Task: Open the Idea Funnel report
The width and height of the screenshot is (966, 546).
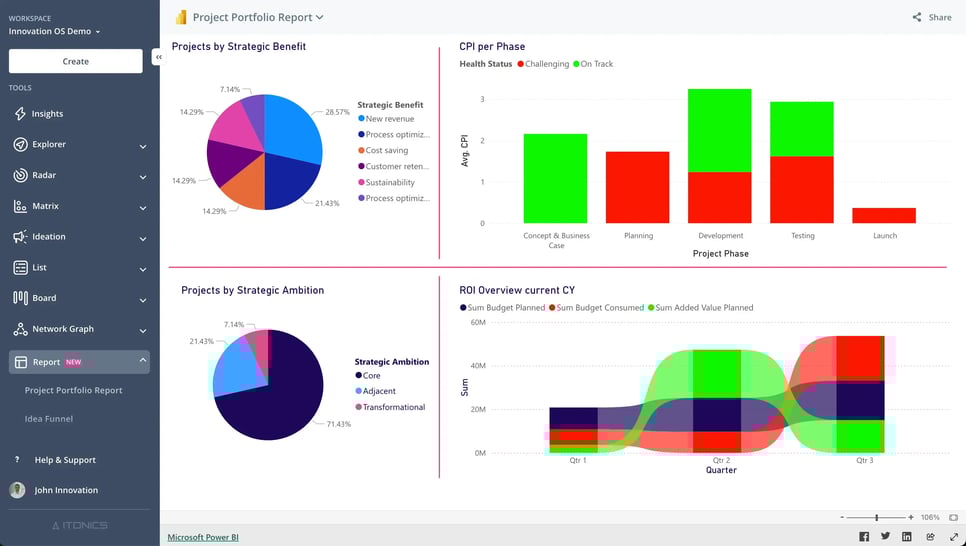Action: coord(48,419)
